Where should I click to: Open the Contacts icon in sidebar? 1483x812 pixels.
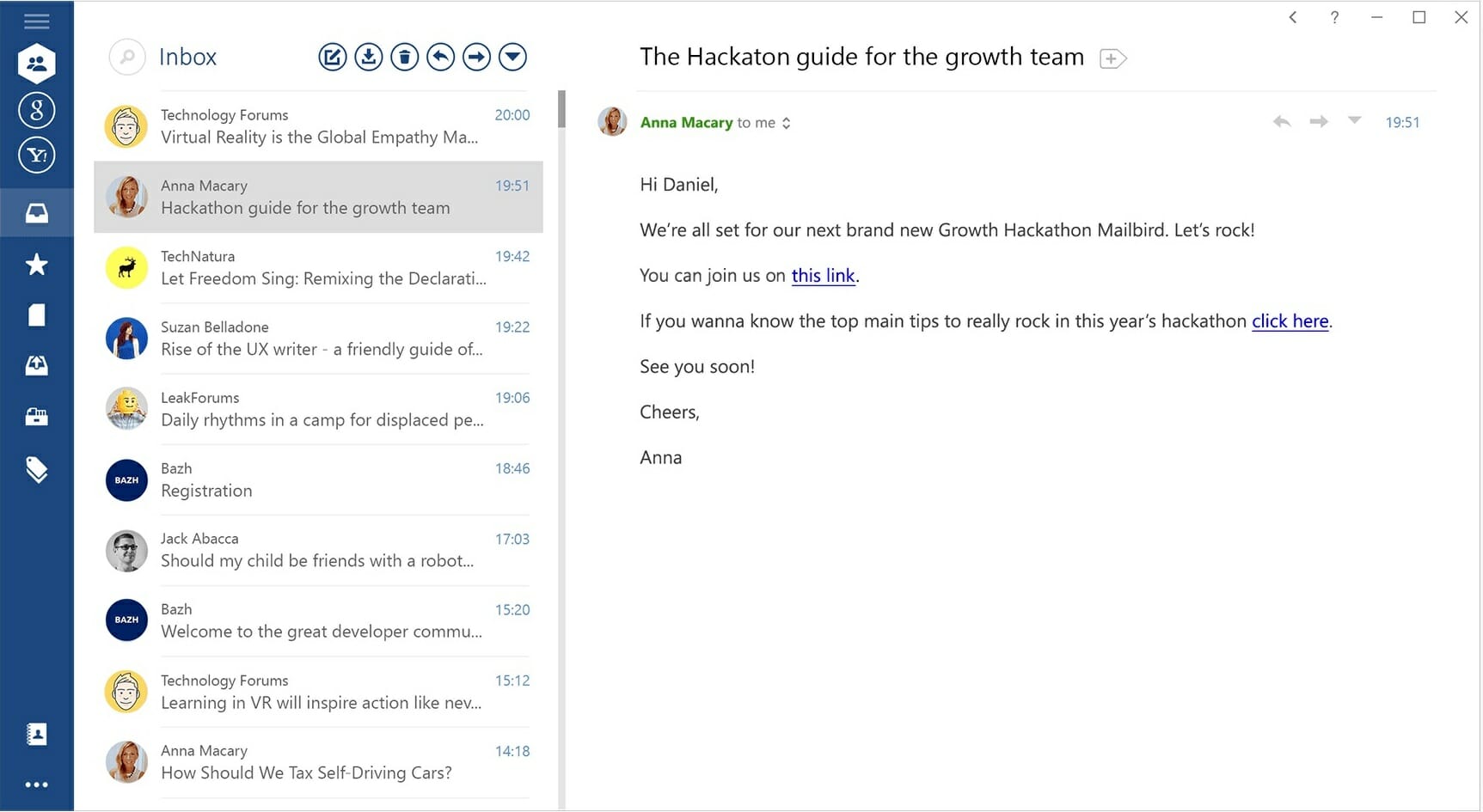pos(36,735)
